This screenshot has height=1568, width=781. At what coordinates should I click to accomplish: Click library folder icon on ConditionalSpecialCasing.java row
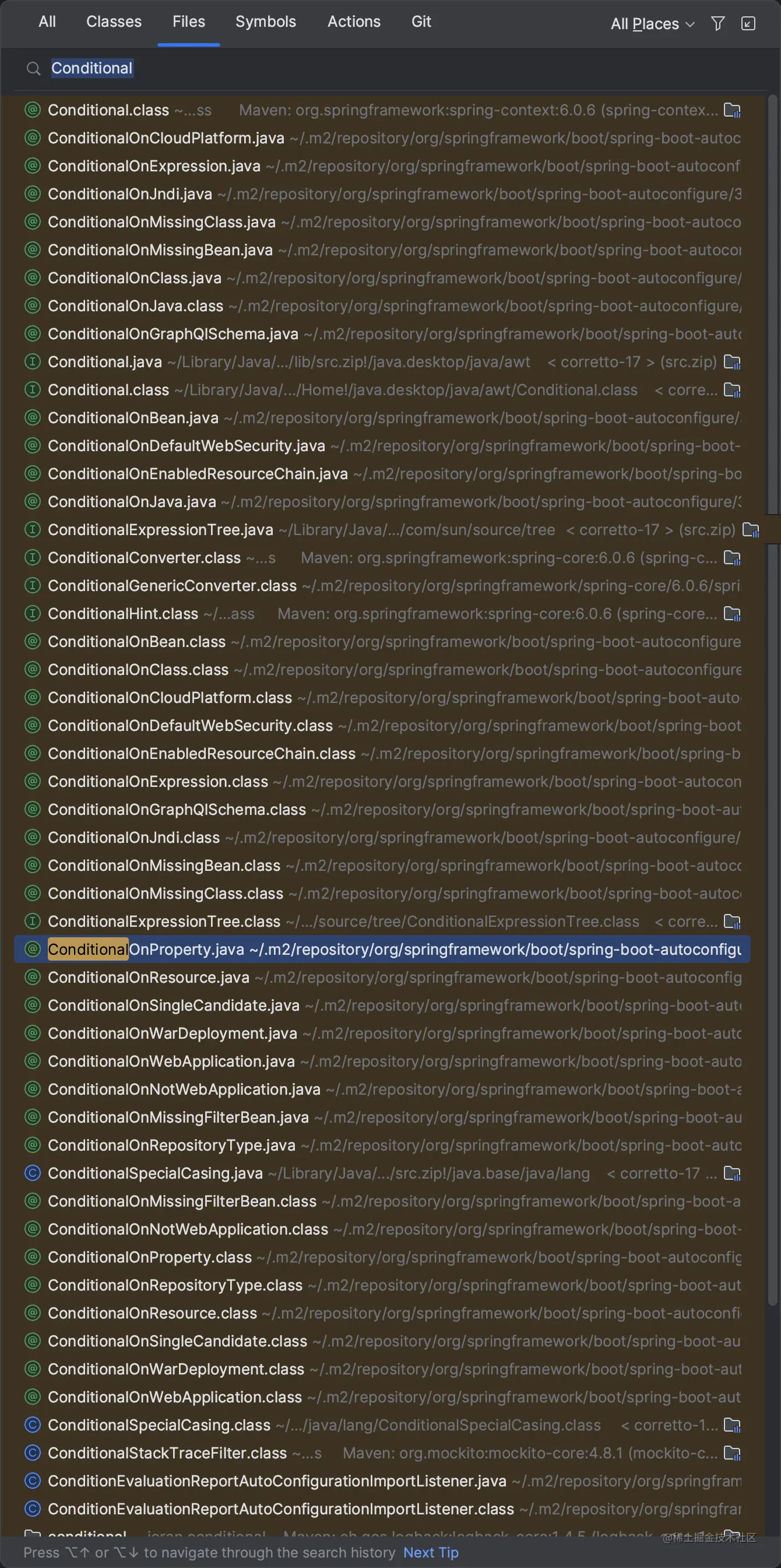(731, 1173)
